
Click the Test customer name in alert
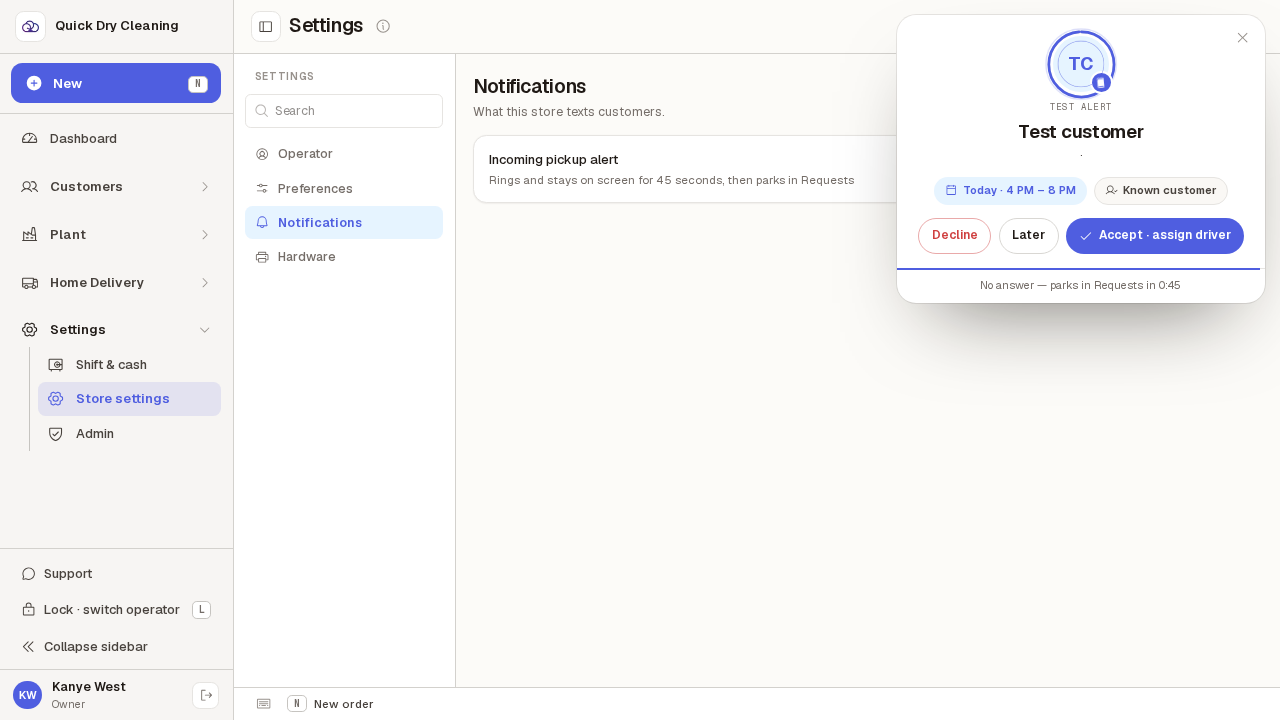click(x=1081, y=132)
